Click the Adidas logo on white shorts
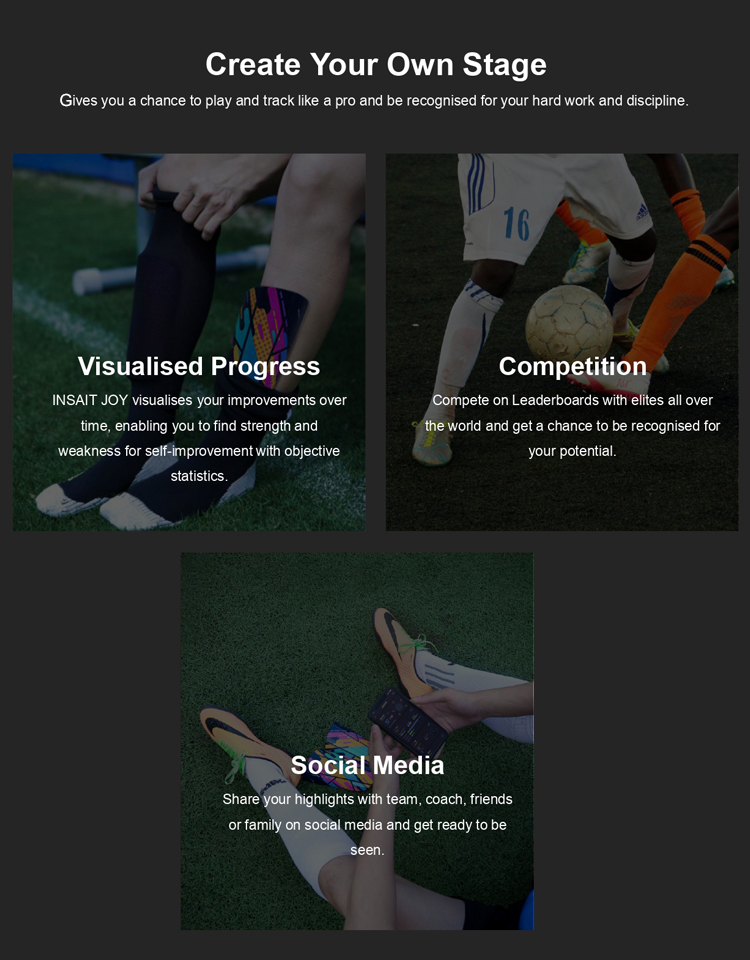Viewport: 750px width, 960px height. pyautogui.click(x=642, y=212)
